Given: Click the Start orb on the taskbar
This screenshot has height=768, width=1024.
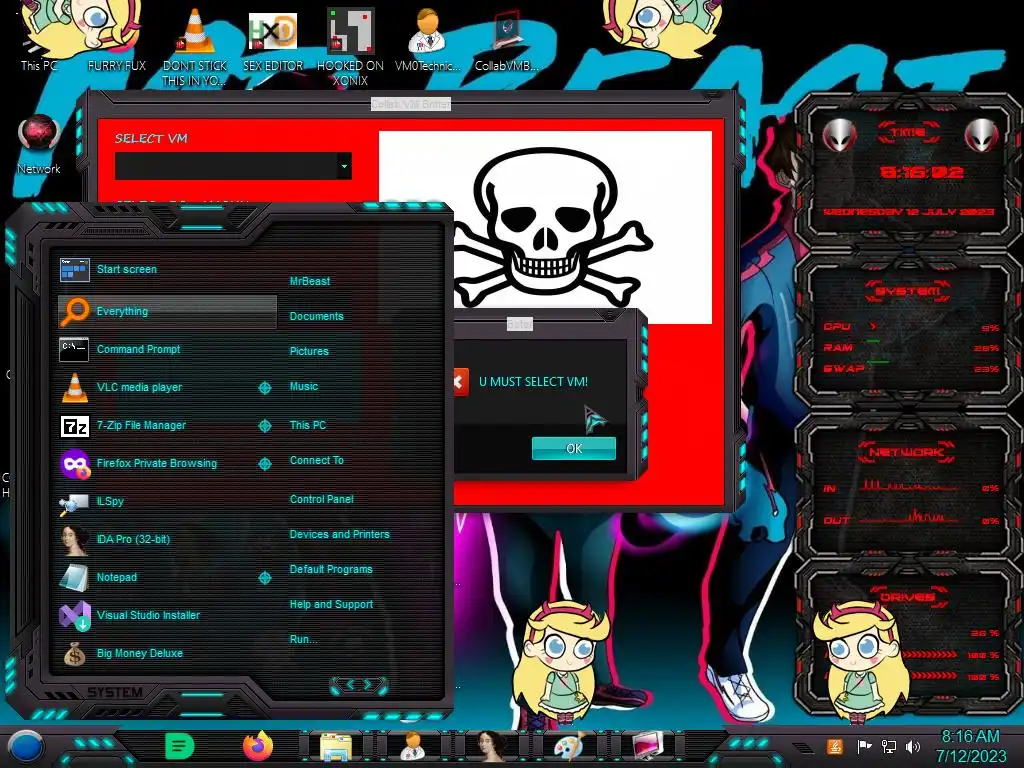Looking at the screenshot, I should pyautogui.click(x=26, y=746).
